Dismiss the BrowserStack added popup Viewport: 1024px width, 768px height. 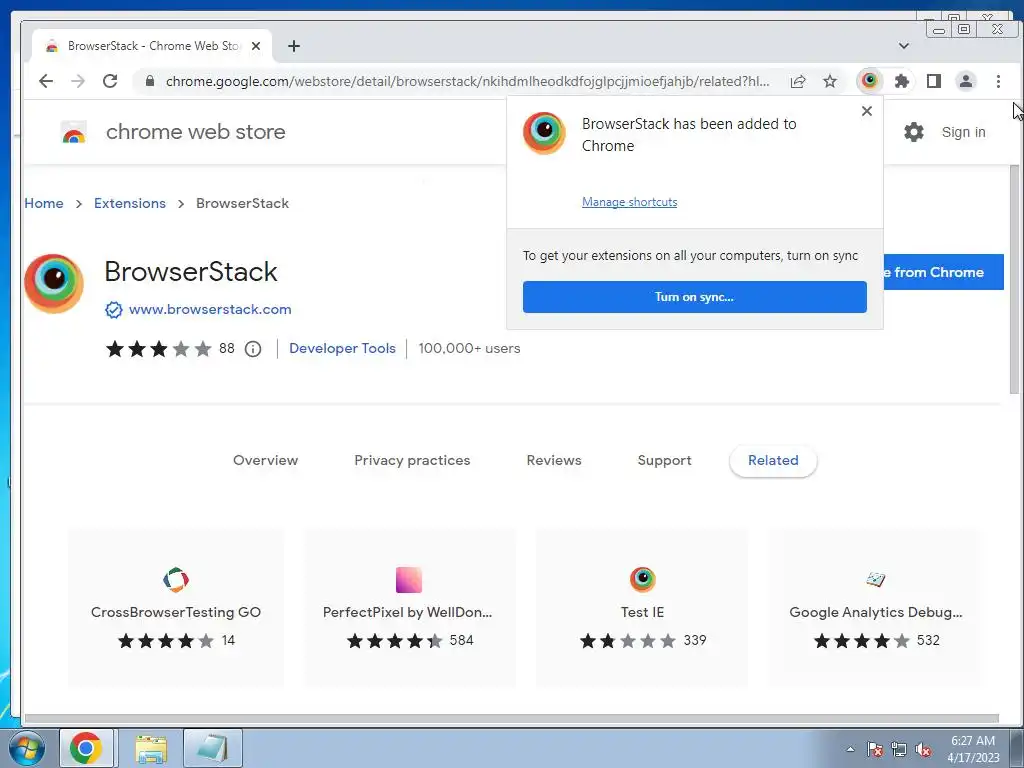pyautogui.click(x=867, y=111)
